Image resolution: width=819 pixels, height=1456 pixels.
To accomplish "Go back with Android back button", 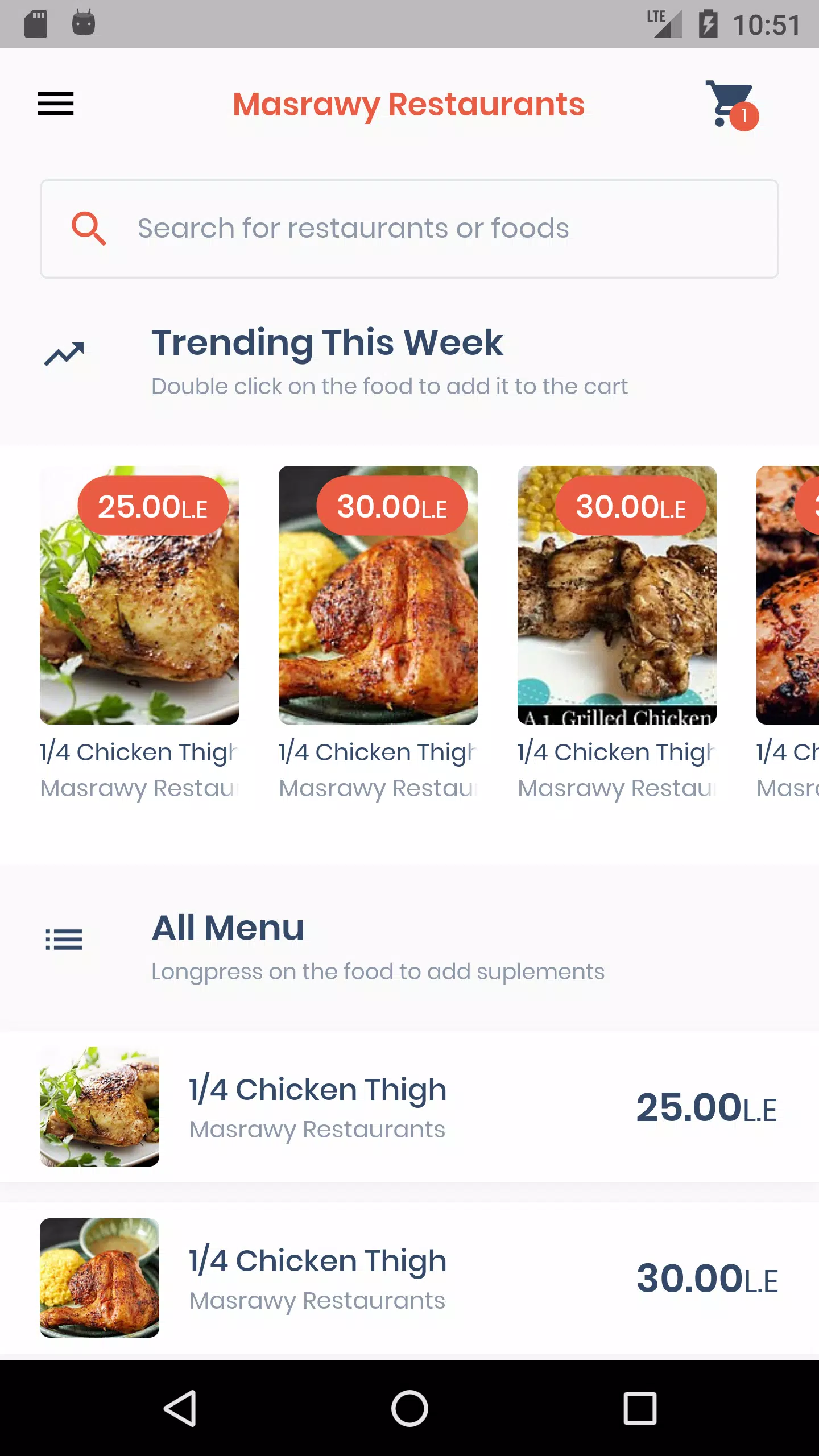I will (x=180, y=1408).
